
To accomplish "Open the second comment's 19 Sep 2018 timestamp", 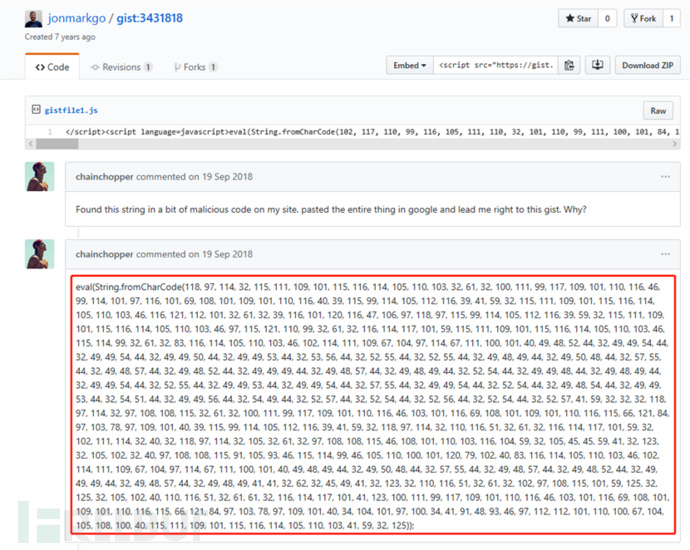I will pyautogui.click(x=227, y=254).
